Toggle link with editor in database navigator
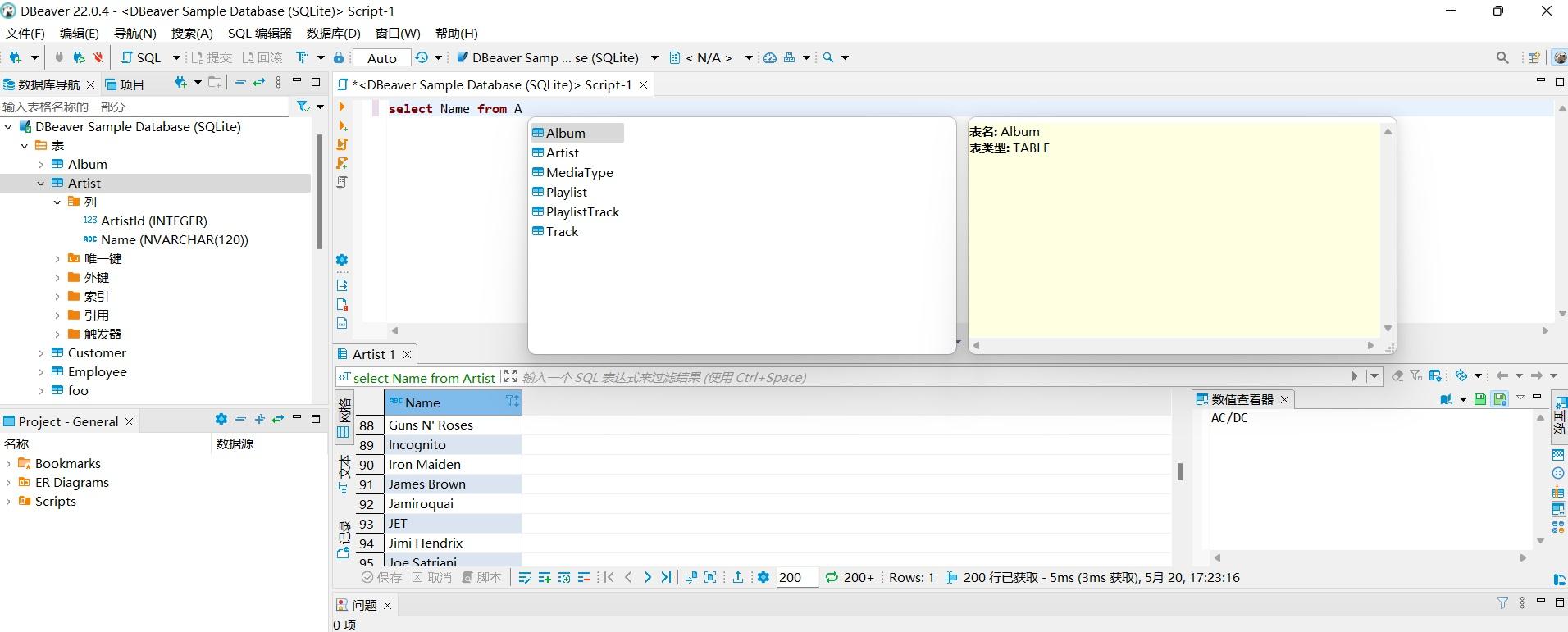 click(259, 83)
